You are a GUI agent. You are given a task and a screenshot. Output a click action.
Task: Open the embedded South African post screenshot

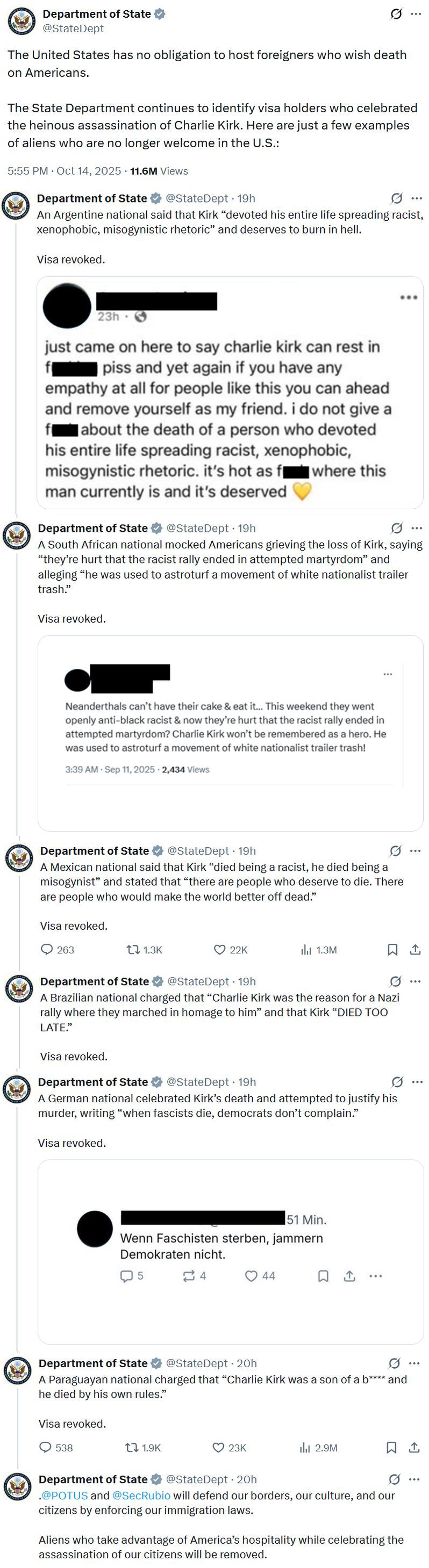(x=230, y=733)
